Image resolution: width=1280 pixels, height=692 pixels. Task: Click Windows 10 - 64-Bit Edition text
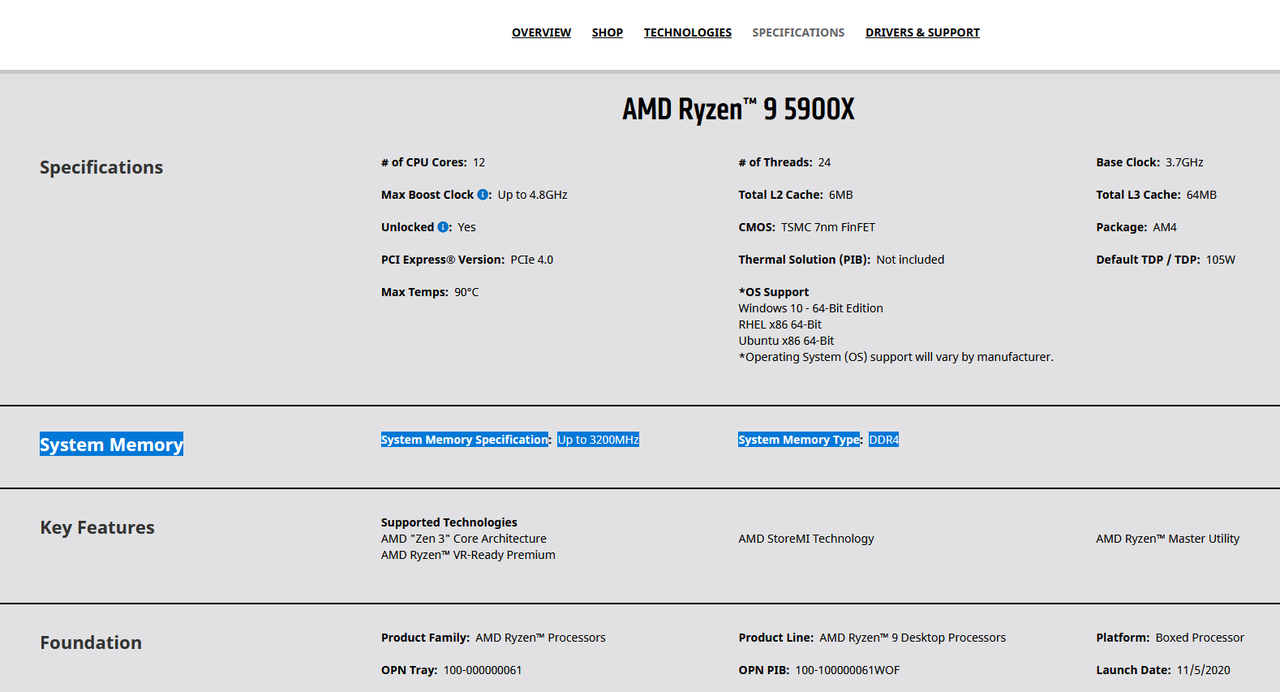click(811, 308)
